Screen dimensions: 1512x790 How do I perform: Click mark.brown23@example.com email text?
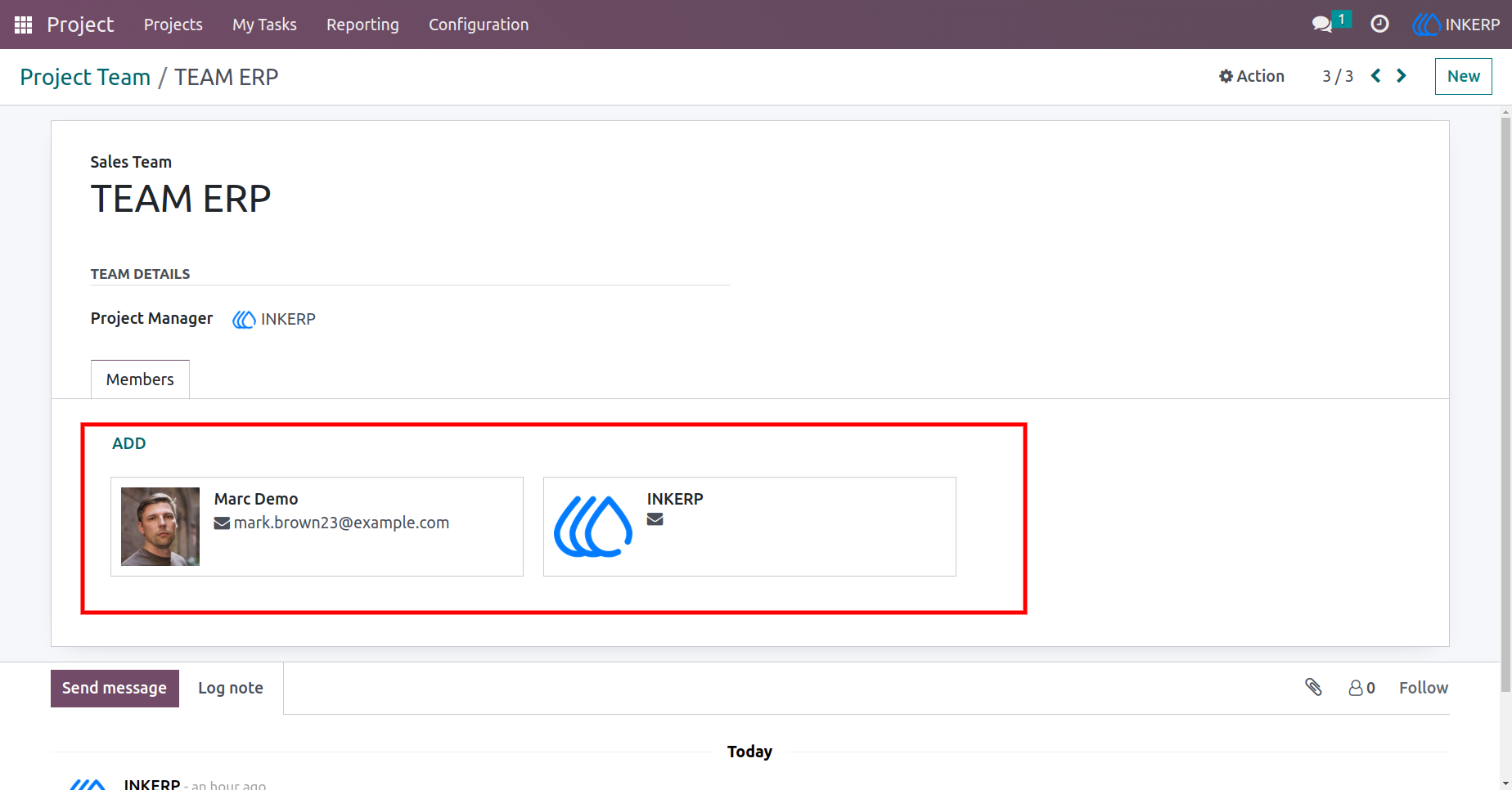click(341, 523)
